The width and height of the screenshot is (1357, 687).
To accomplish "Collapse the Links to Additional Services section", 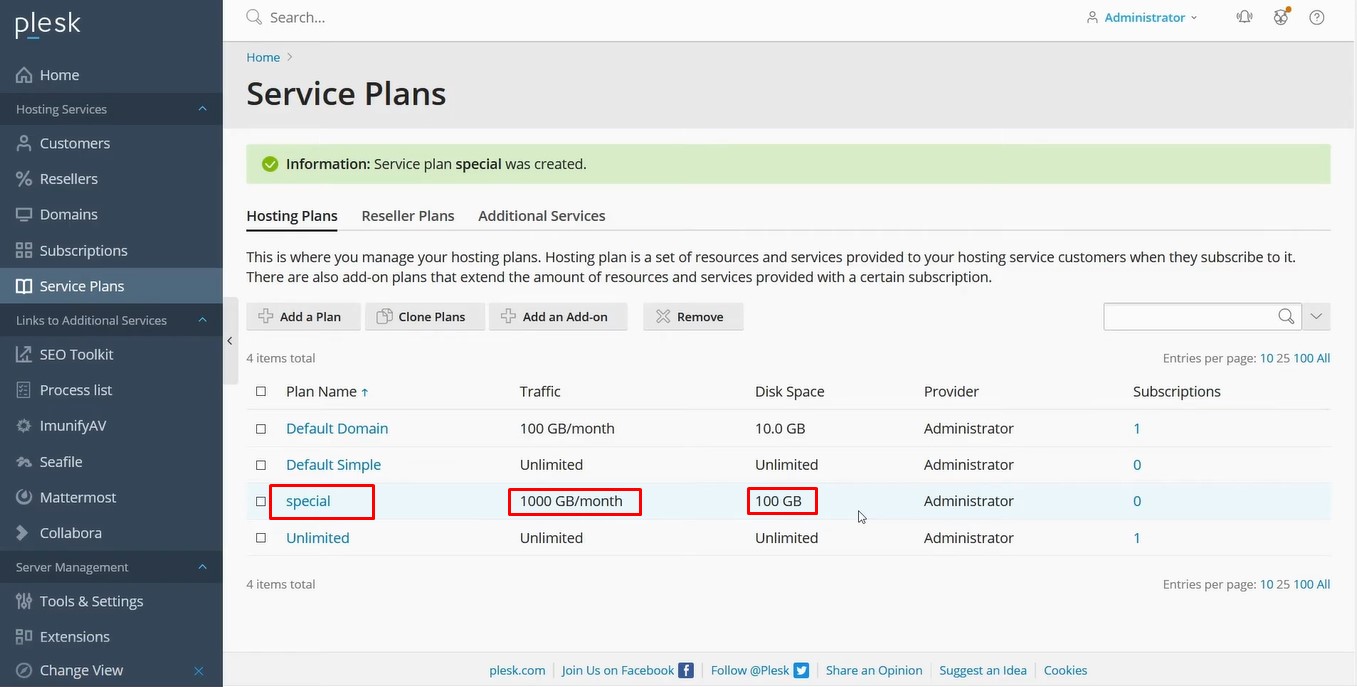I will tap(202, 320).
